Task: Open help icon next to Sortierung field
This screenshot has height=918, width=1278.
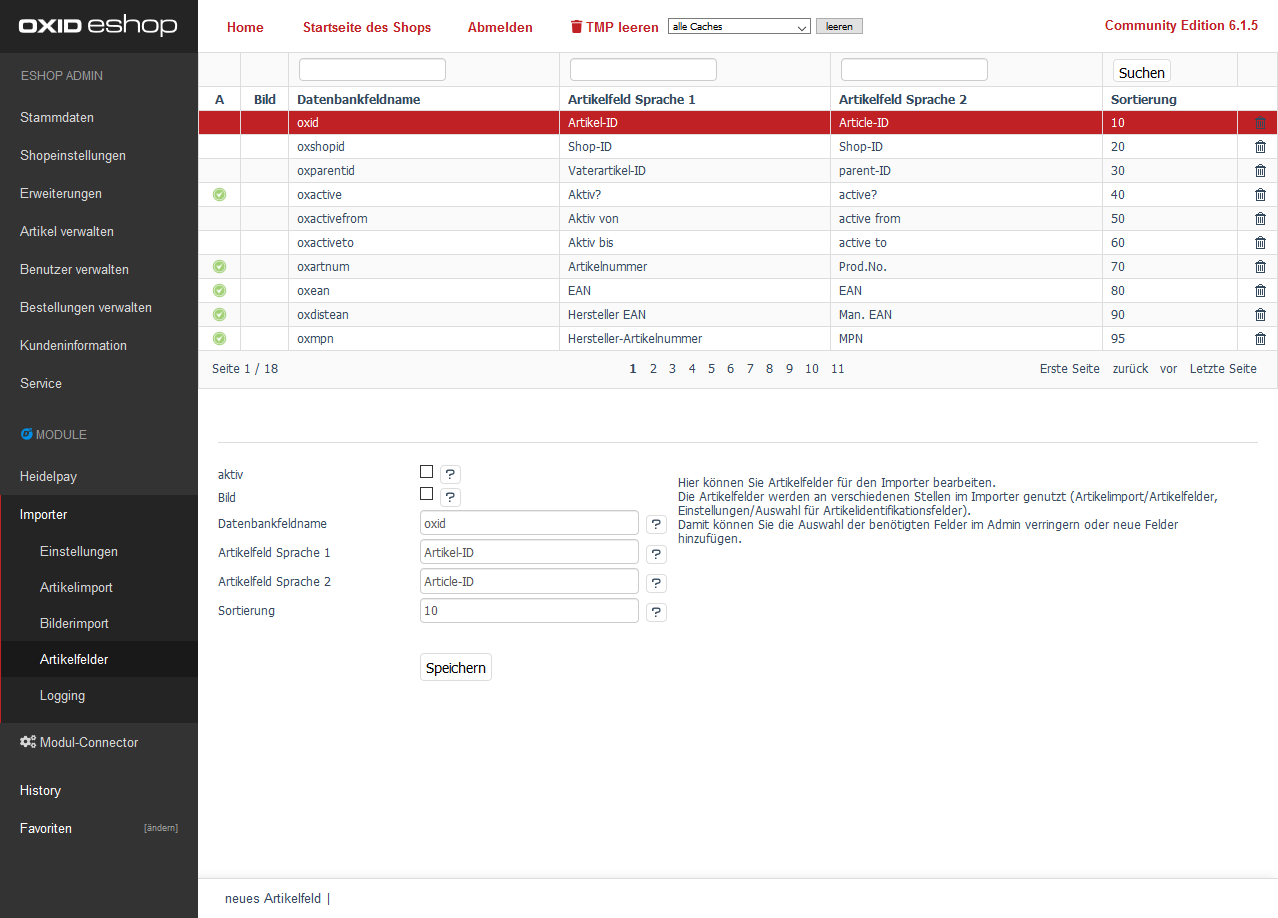Action: (656, 612)
